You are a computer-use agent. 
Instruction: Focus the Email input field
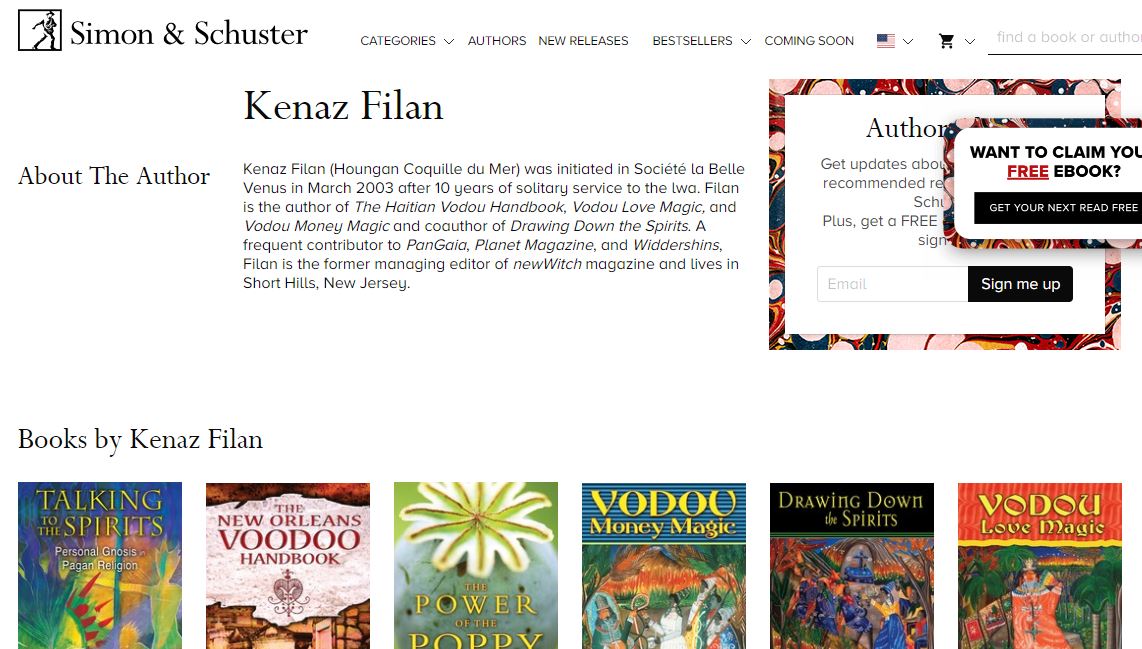pos(892,284)
